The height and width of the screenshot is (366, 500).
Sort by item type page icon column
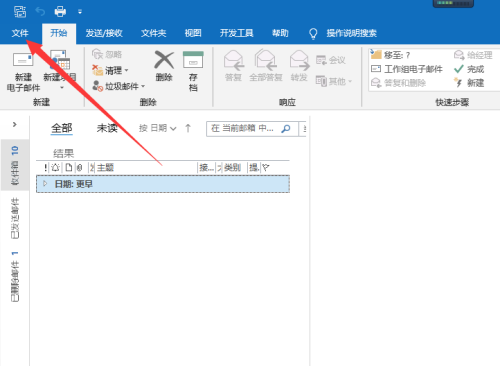pos(69,167)
